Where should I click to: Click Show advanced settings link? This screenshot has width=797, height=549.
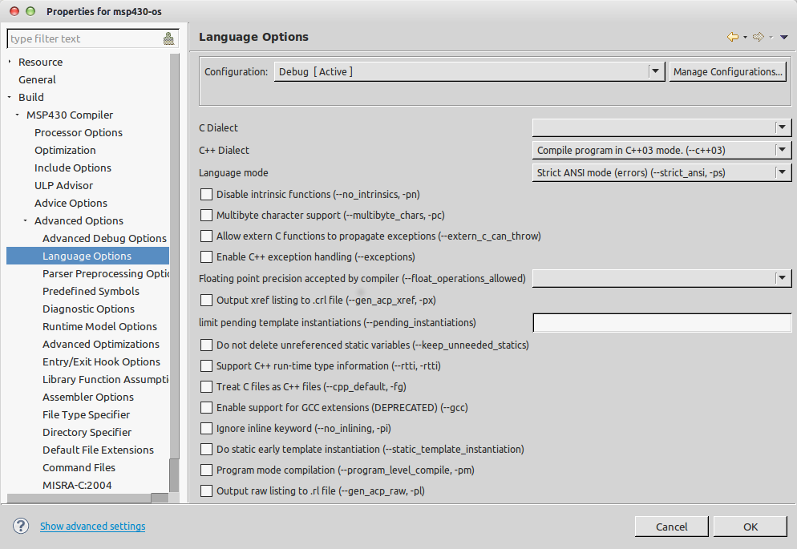(x=93, y=526)
